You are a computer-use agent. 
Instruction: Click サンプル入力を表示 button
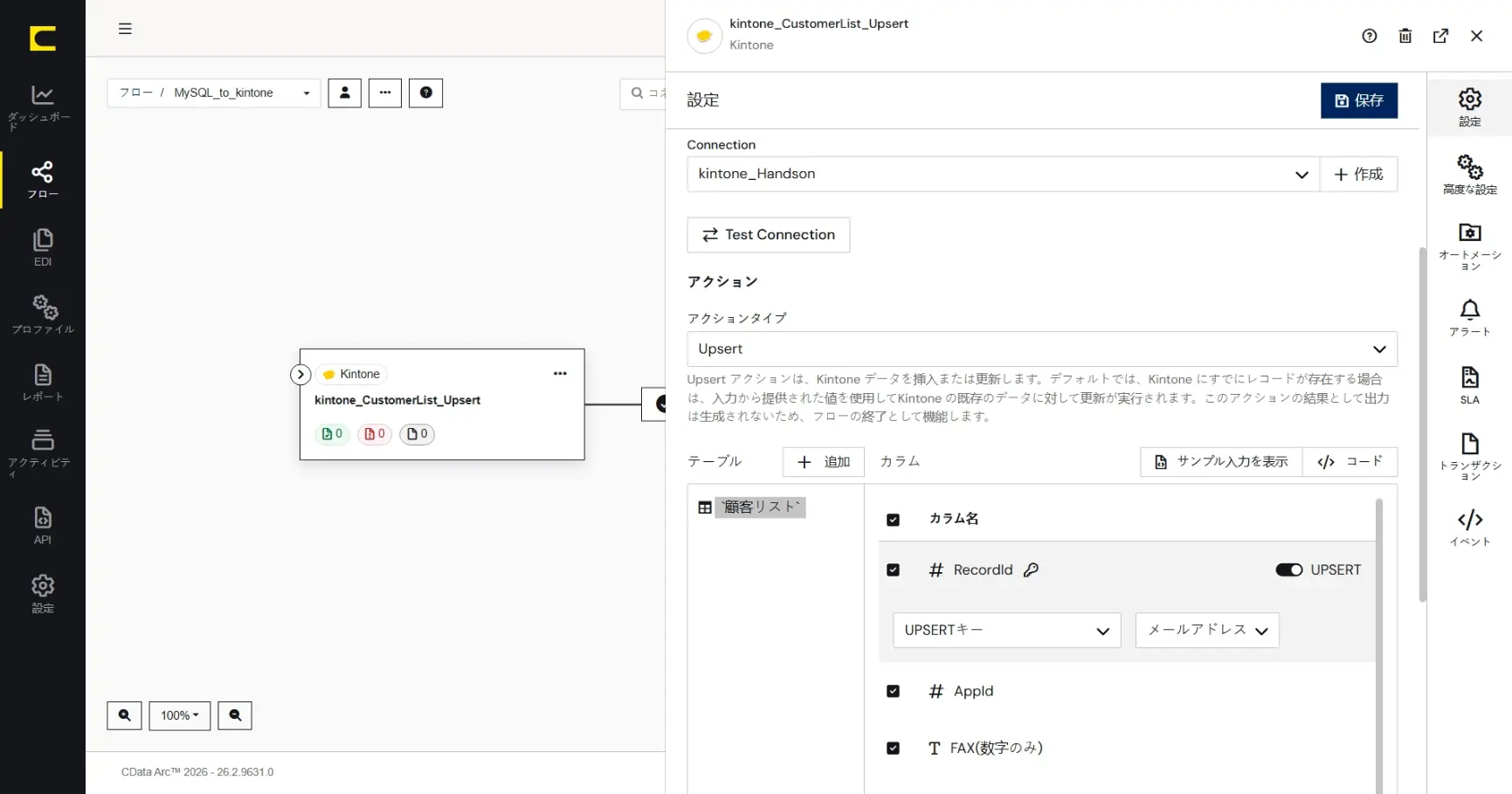click(x=1221, y=462)
